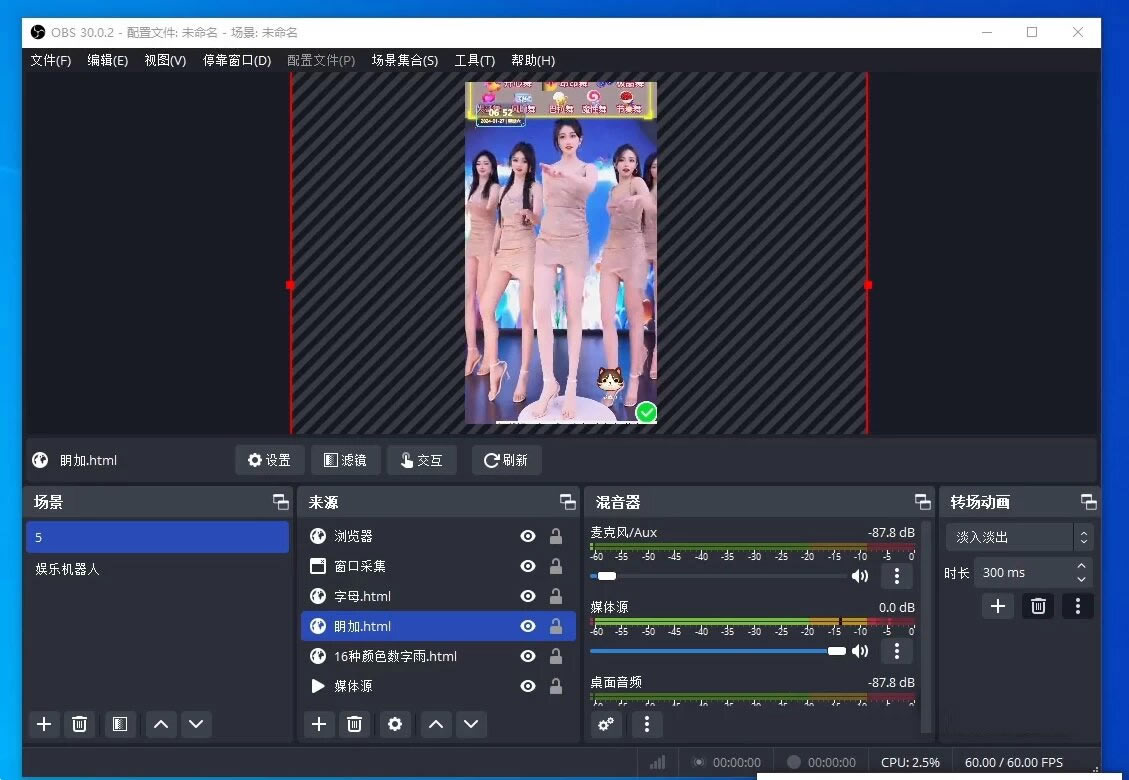Open the 工具(T) menu
The height and width of the screenshot is (780, 1129).
(x=474, y=60)
